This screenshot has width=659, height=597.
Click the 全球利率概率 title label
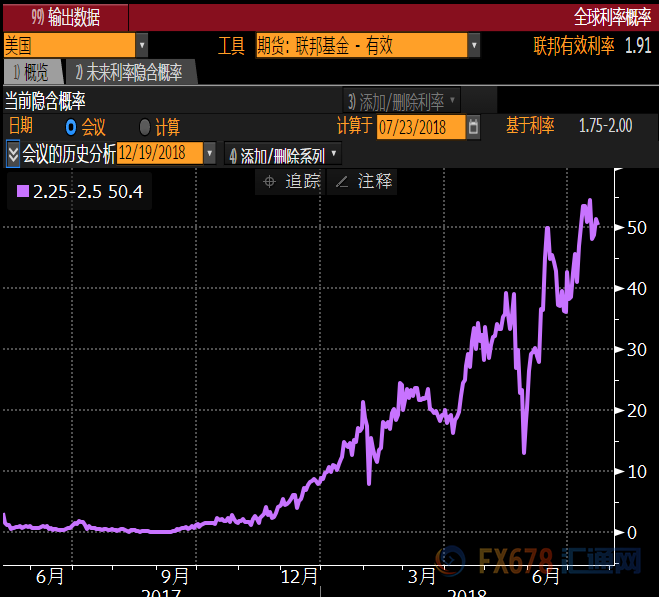coord(613,17)
